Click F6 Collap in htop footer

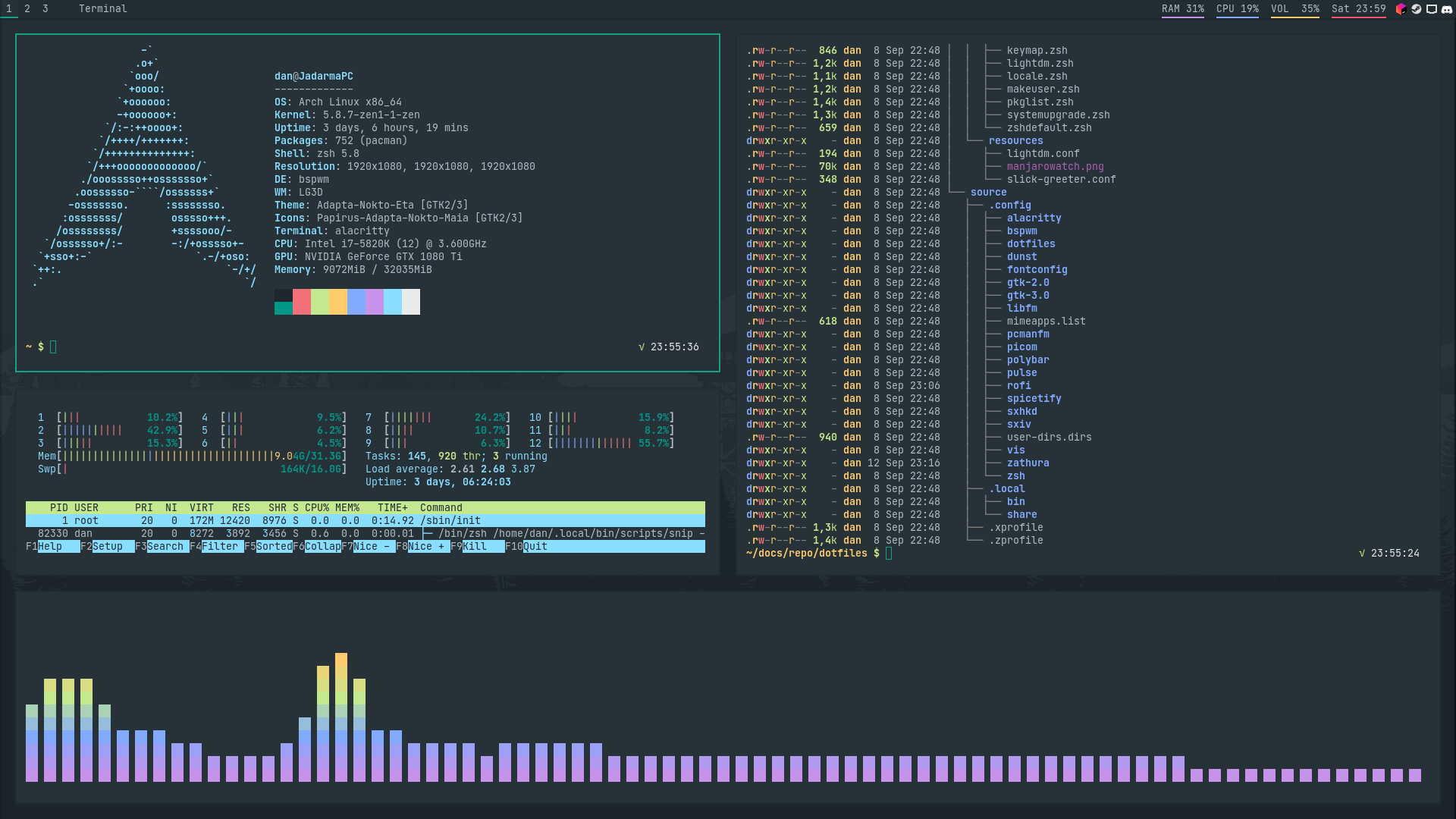pos(317,547)
